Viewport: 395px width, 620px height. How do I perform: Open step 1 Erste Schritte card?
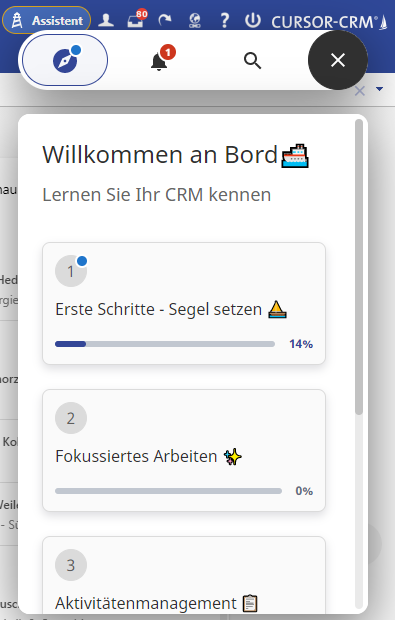[x=184, y=303]
